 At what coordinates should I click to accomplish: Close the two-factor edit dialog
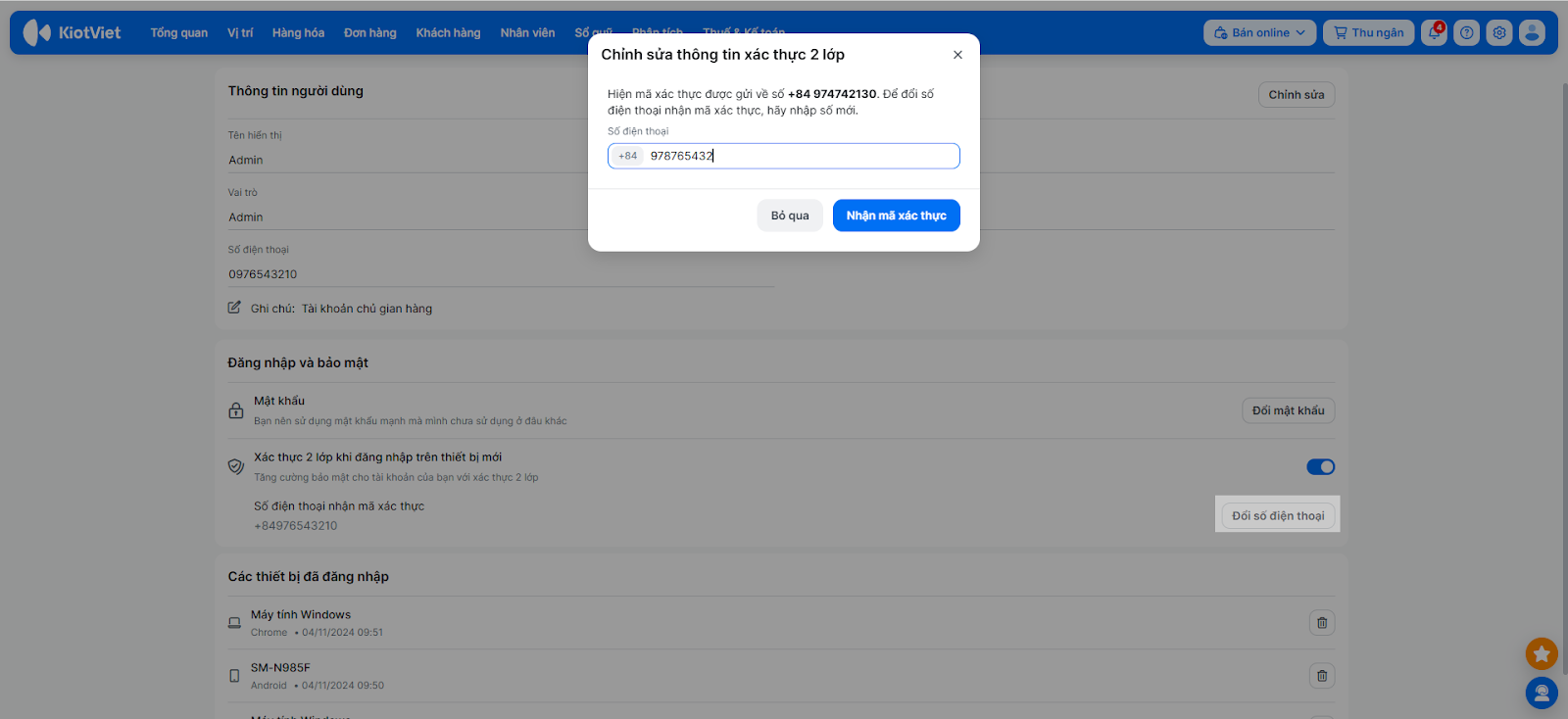coord(957,55)
